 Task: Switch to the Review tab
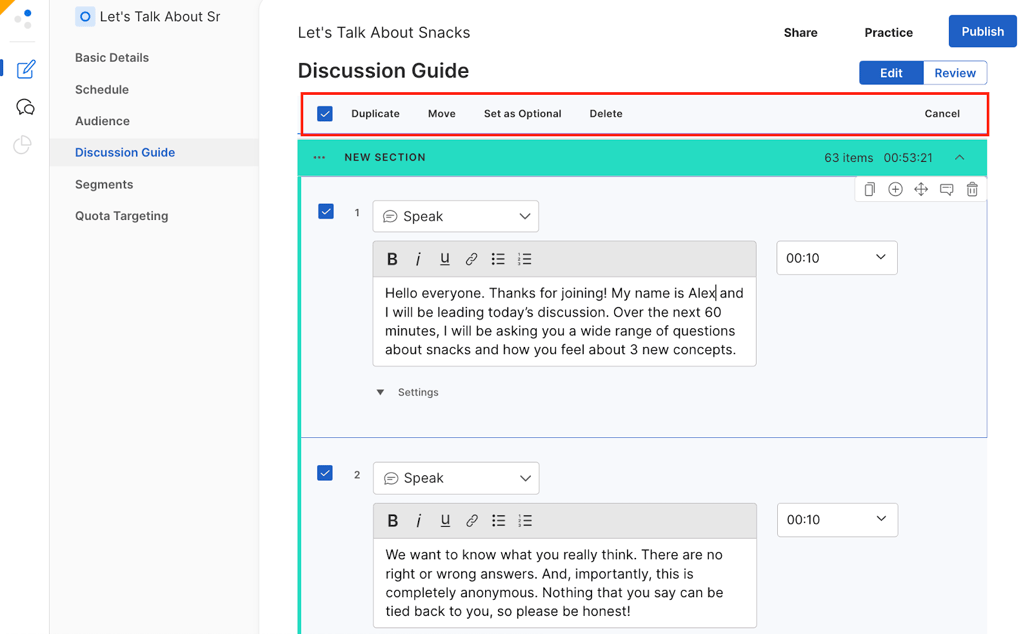(955, 72)
